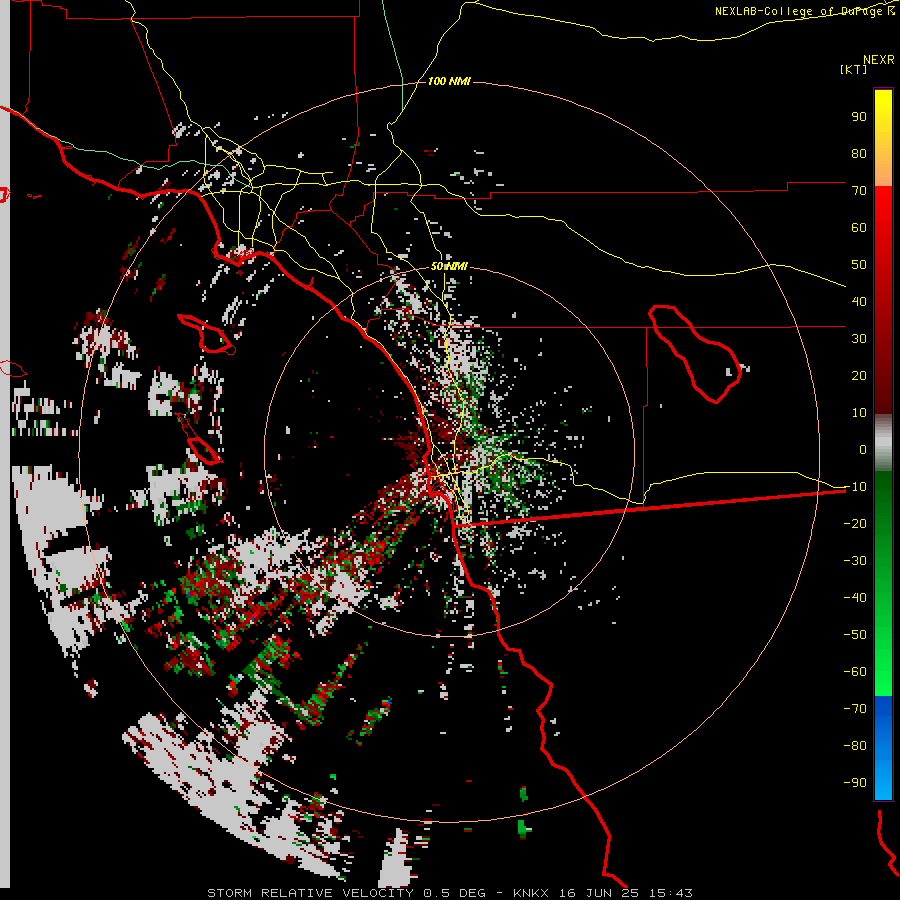Click the yellow top segment of color bar

[883, 138]
